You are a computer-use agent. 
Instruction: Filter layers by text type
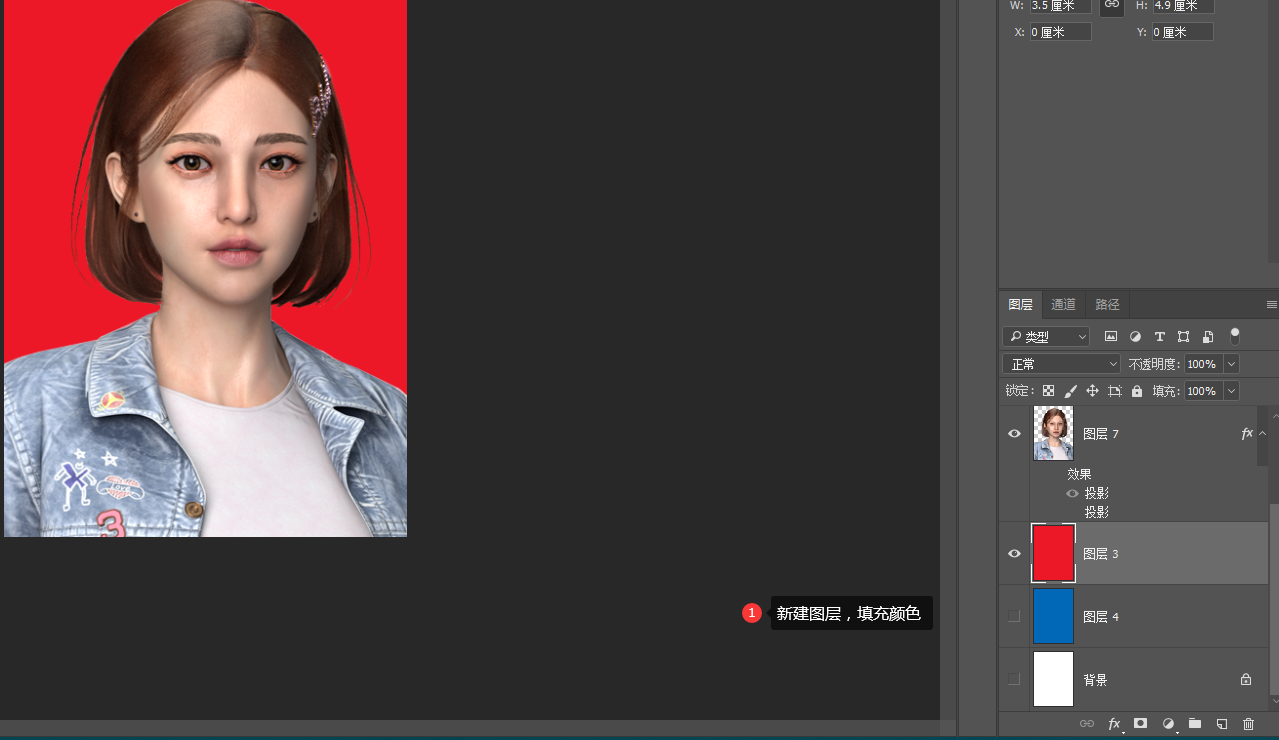pos(1159,337)
